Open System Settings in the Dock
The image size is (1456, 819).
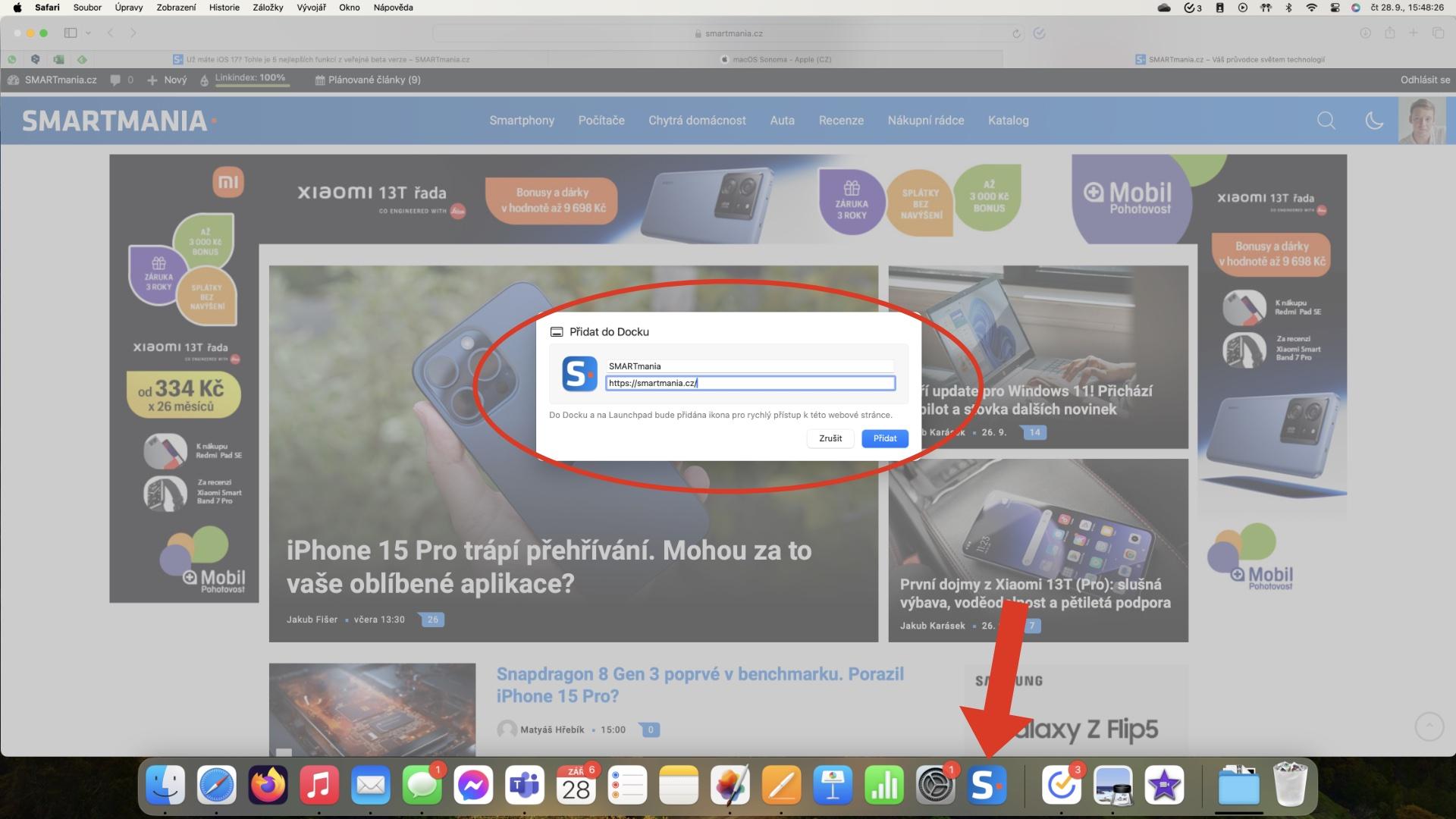(x=936, y=785)
